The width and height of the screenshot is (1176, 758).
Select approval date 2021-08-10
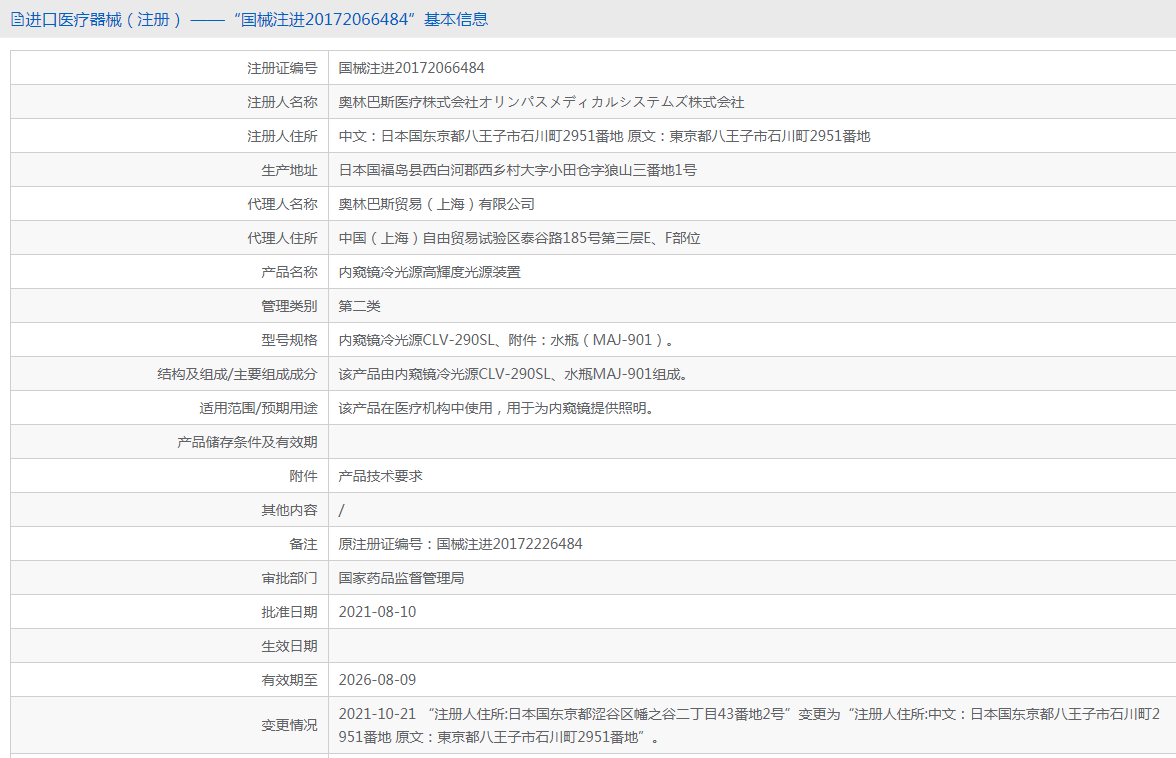tap(372, 611)
